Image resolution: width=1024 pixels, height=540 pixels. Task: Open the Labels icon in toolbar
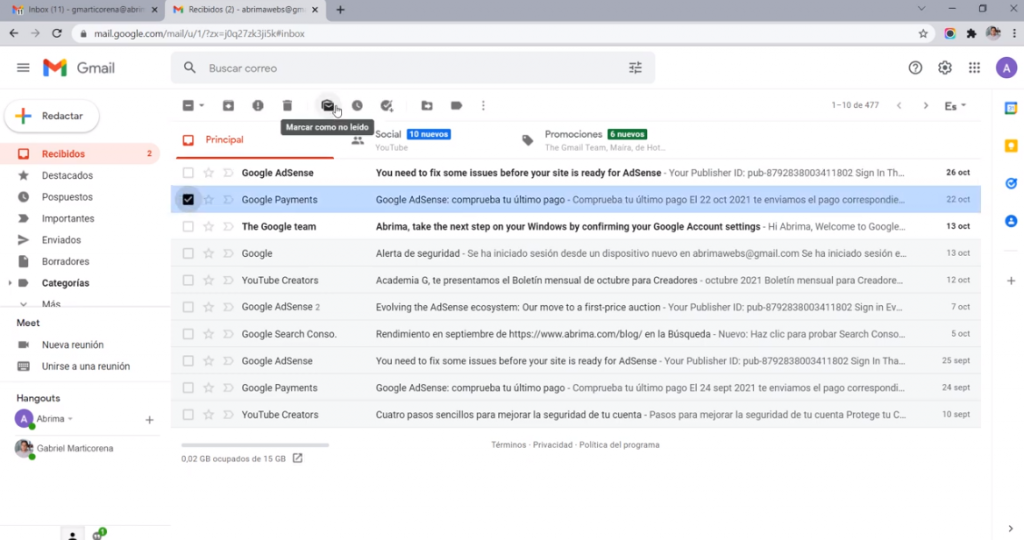click(x=456, y=106)
